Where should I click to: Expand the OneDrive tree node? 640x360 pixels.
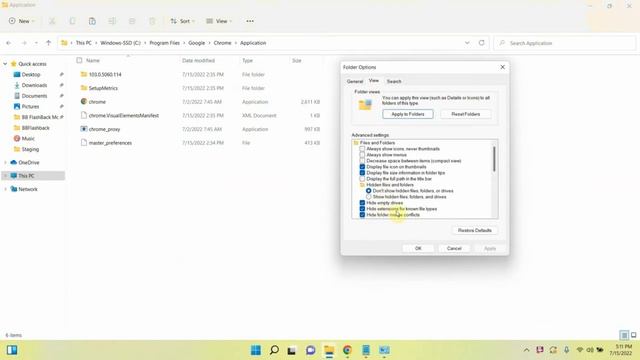[x=5, y=162]
